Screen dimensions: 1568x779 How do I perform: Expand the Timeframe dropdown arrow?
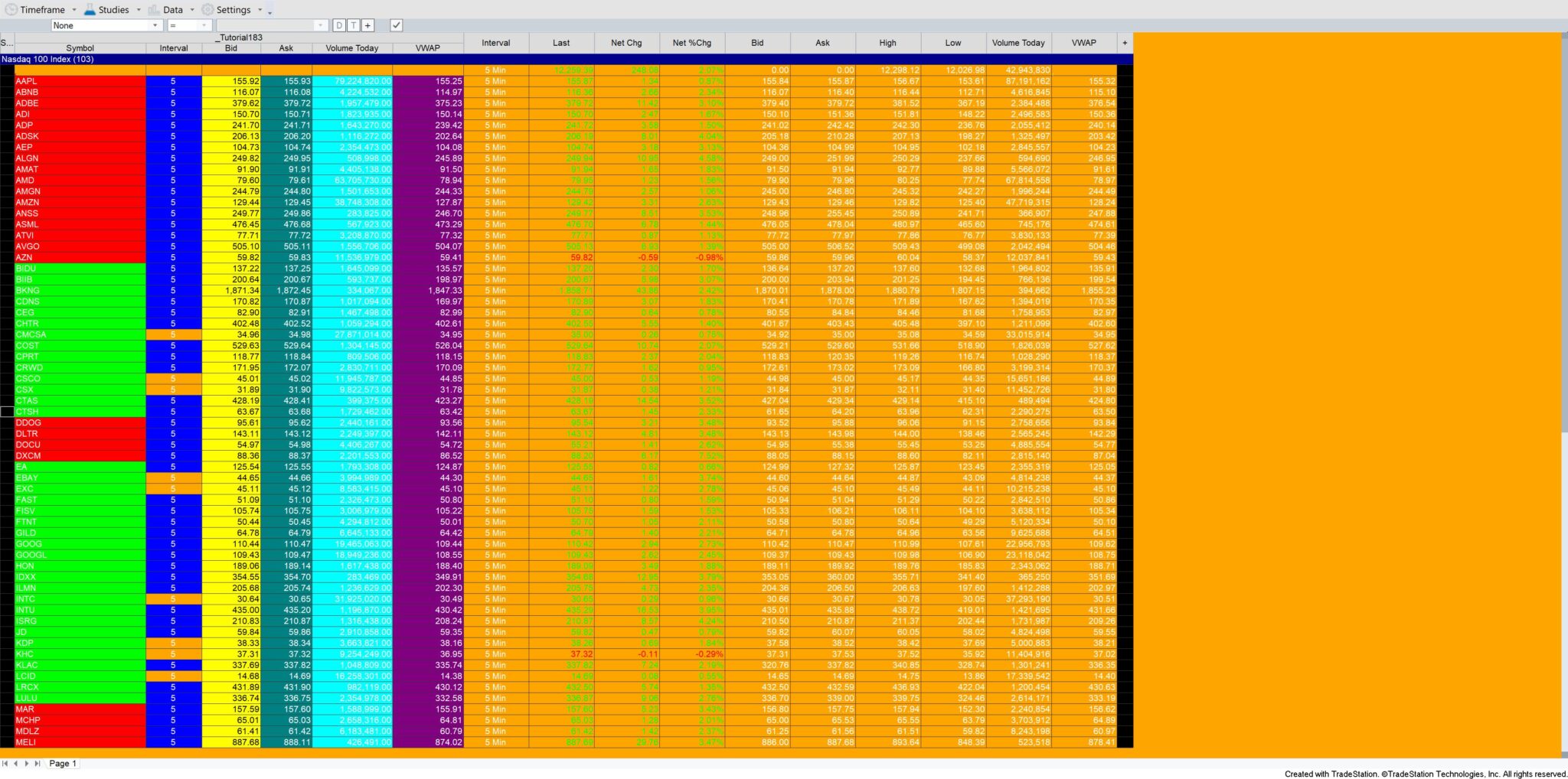(x=74, y=10)
